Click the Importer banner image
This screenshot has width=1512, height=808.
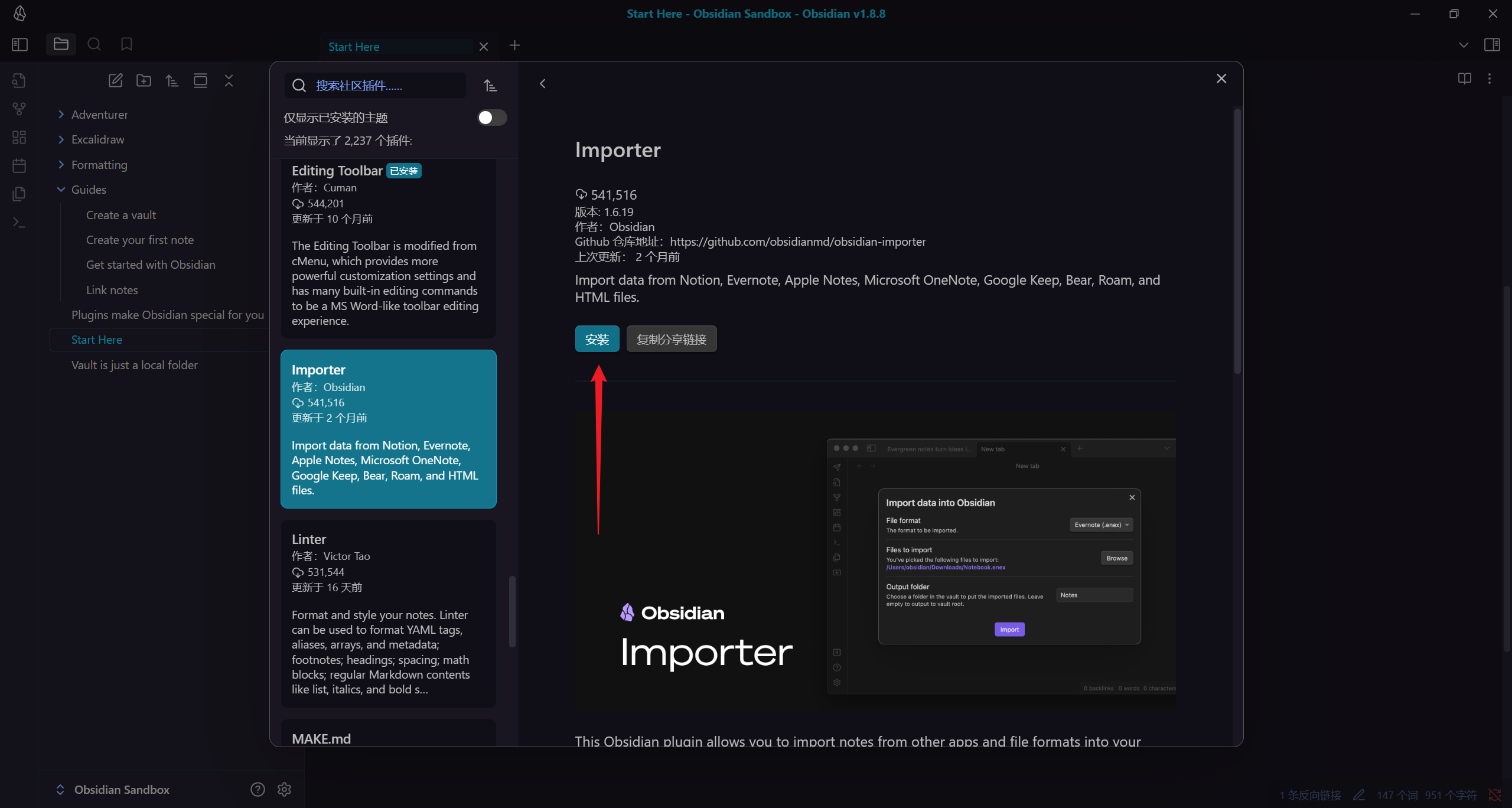[875, 561]
